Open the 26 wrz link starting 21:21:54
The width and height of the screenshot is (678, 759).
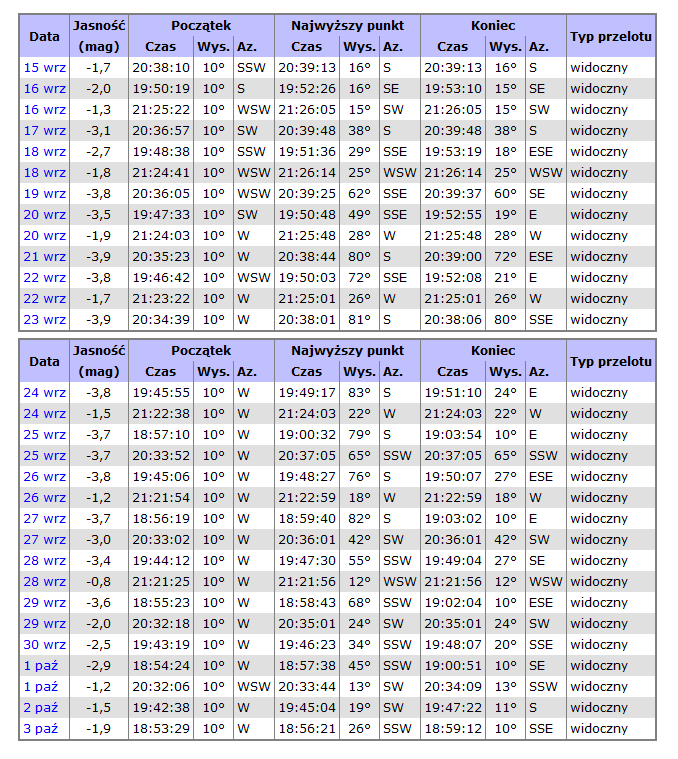pos(45,498)
